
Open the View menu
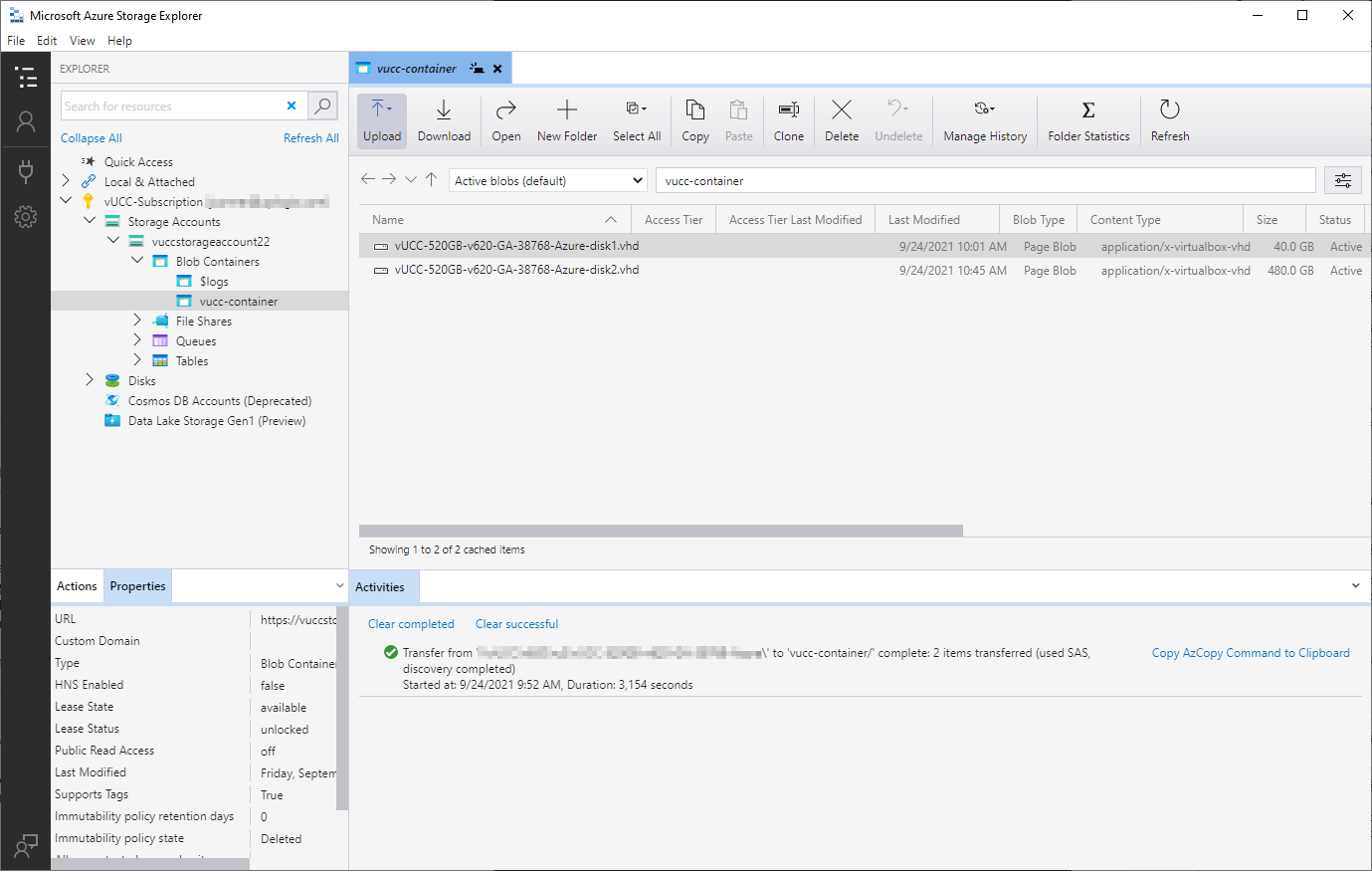point(82,41)
